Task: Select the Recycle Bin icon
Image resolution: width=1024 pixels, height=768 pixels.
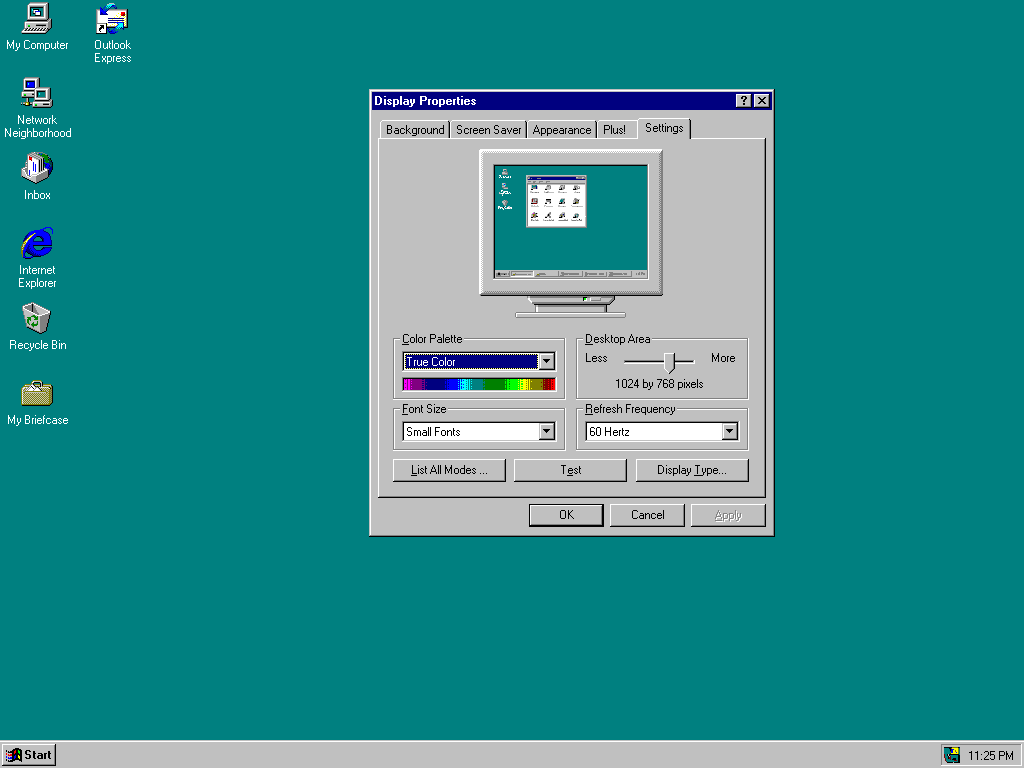Action: tap(37, 318)
